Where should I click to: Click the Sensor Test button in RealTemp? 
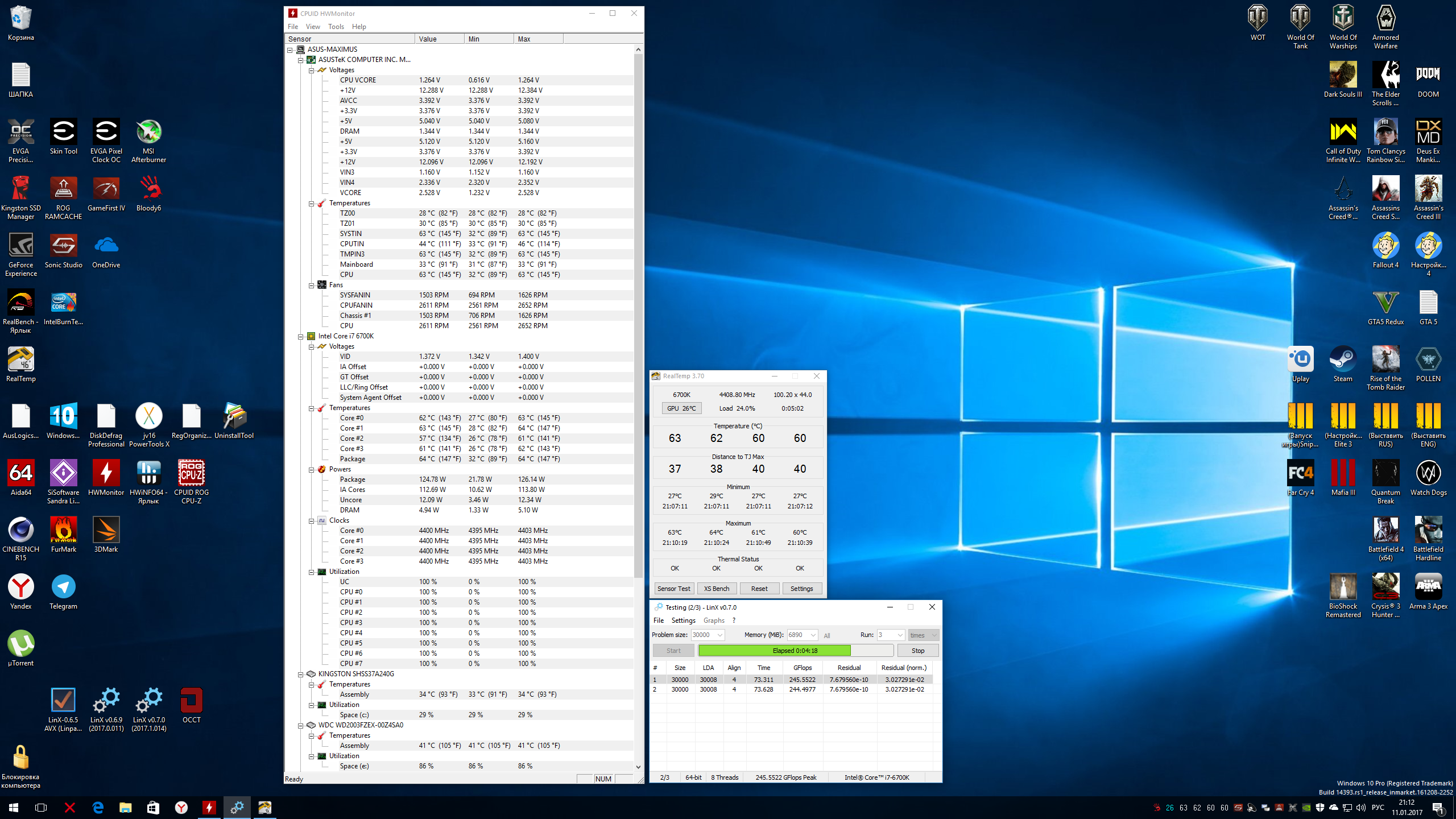click(x=673, y=589)
